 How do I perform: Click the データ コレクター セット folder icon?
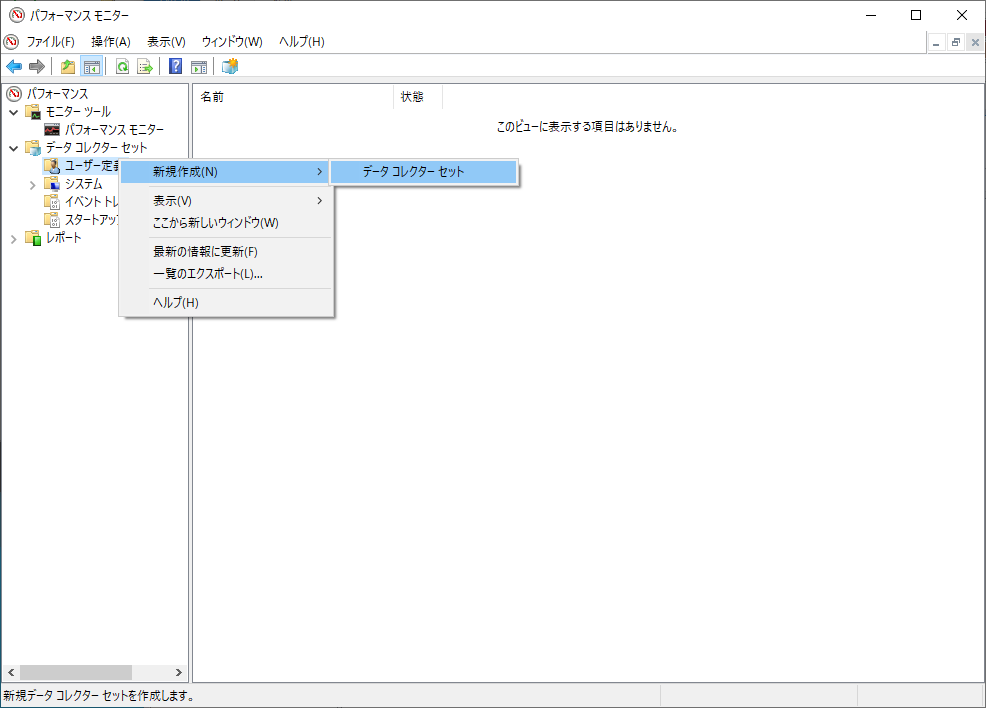click(33, 148)
